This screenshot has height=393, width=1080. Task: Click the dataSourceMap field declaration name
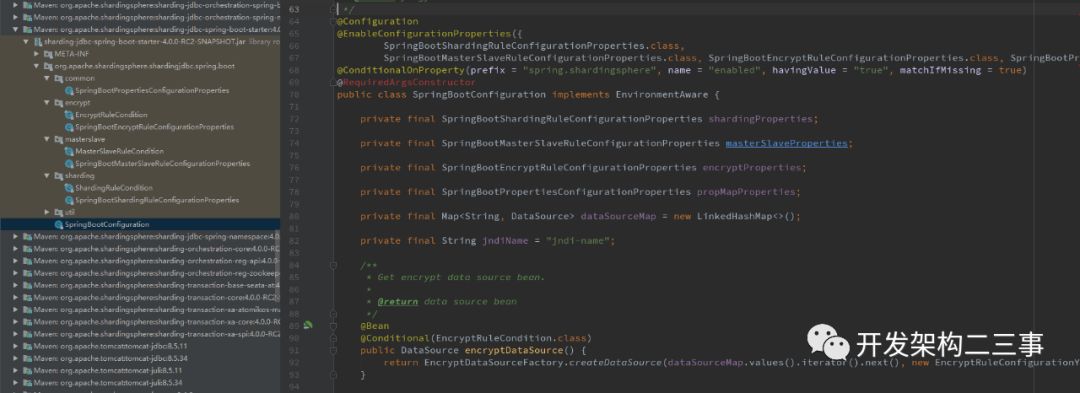coord(619,216)
